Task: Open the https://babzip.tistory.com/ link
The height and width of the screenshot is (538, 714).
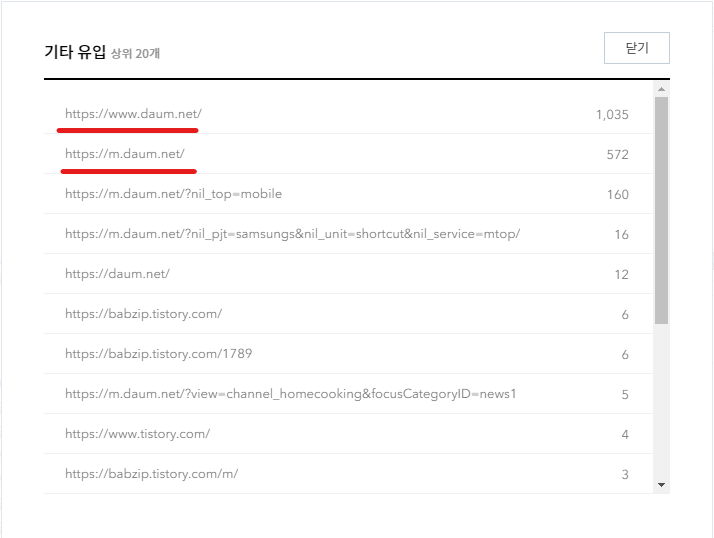Action: click(143, 314)
